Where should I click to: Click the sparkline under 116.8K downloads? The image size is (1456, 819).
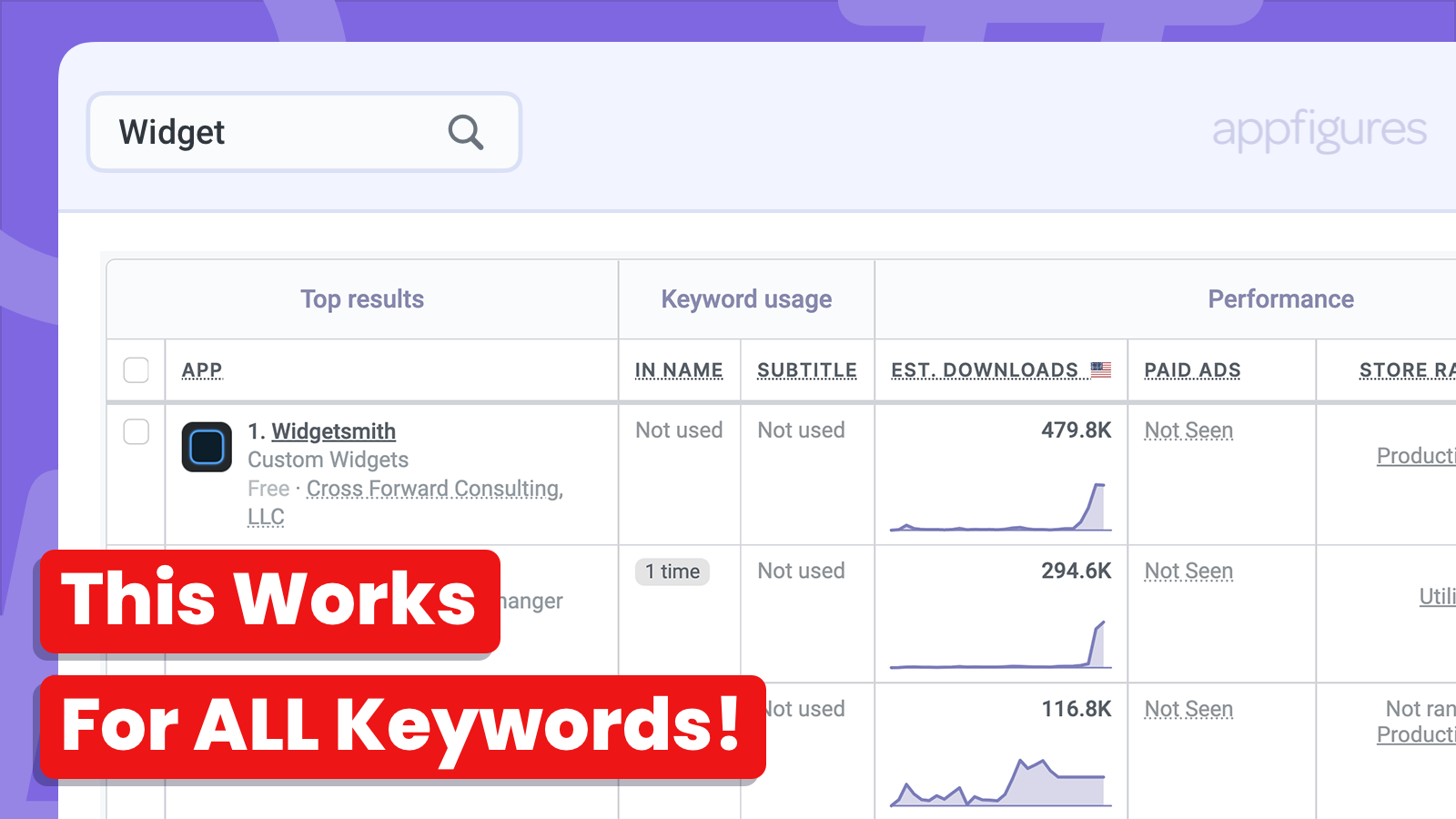pyautogui.click(x=1001, y=783)
